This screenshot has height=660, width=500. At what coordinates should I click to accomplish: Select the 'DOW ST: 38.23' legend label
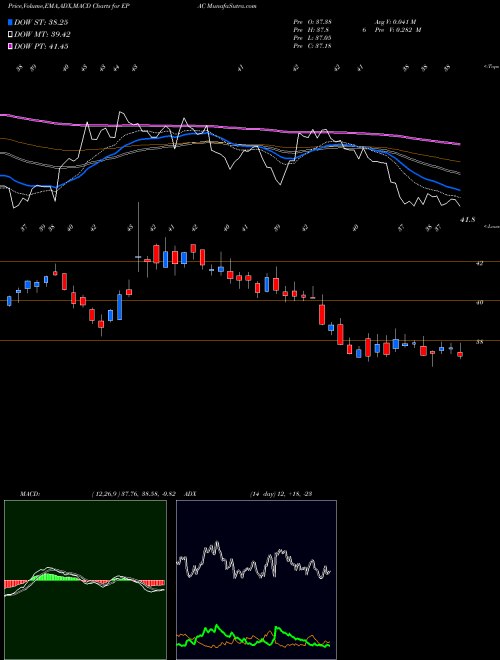41,22
